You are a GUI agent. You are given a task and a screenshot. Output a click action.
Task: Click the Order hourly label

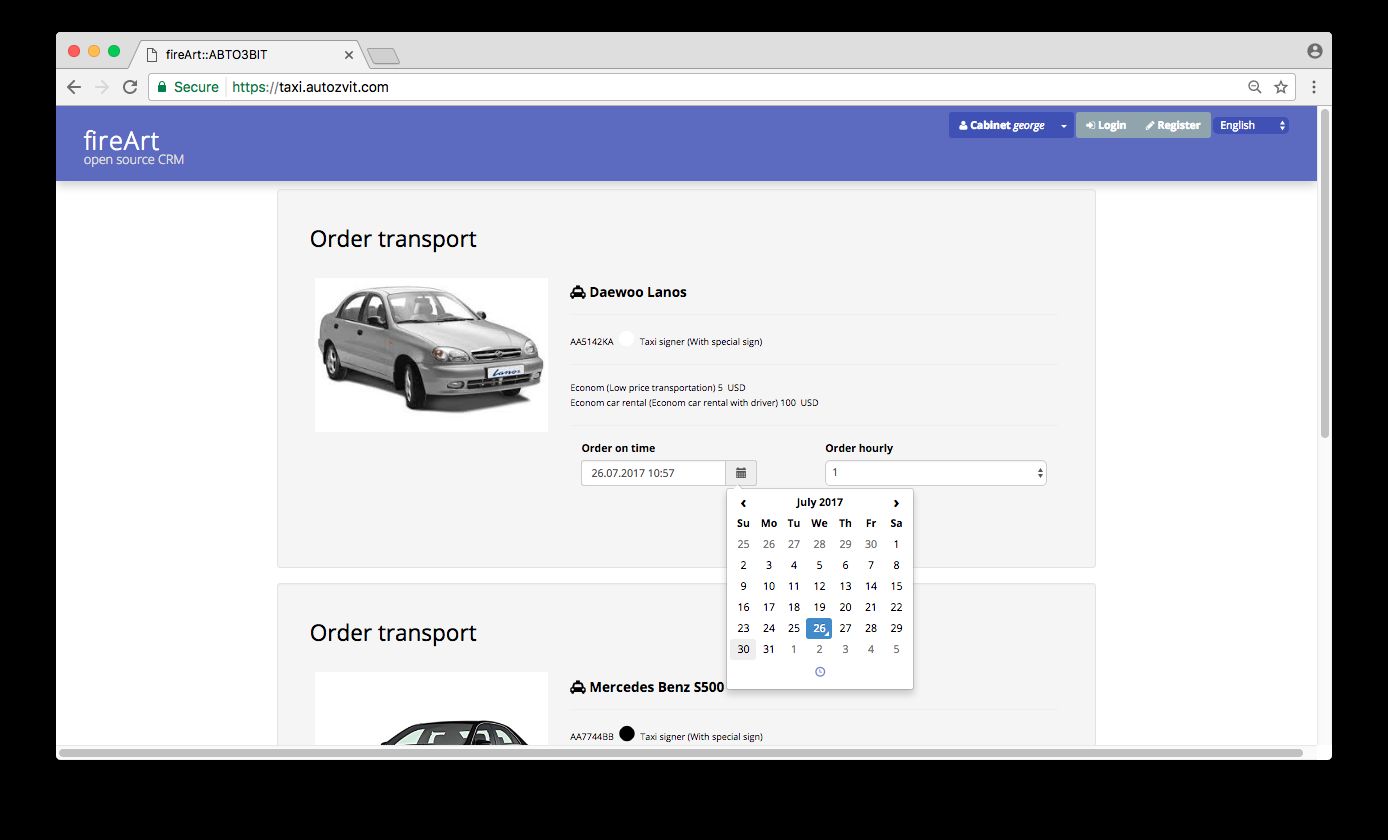click(859, 448)
